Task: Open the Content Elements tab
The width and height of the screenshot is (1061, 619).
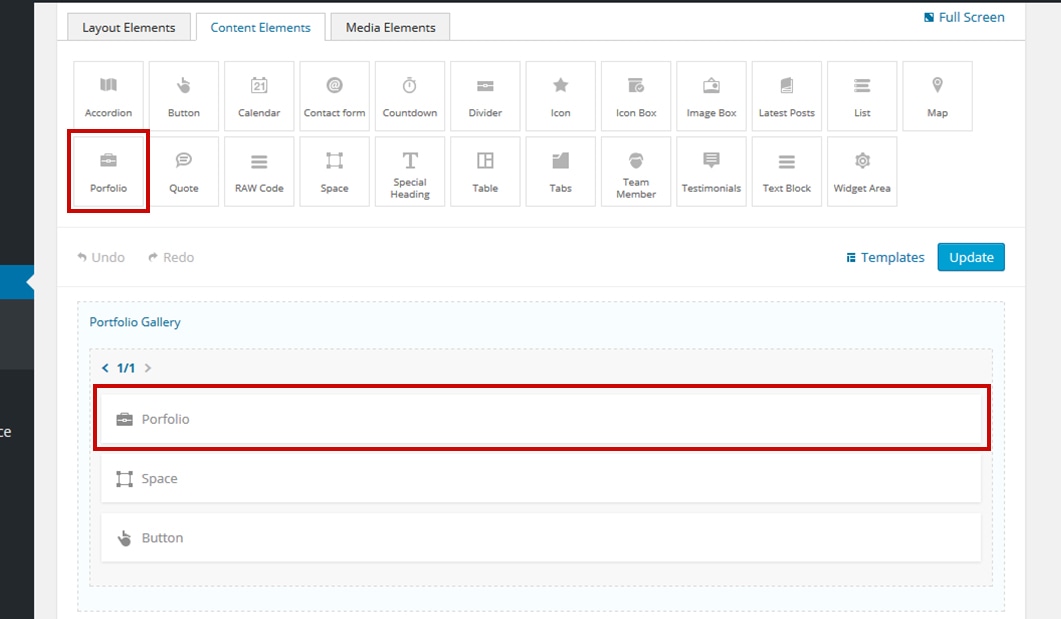Action: coord(261,27)
